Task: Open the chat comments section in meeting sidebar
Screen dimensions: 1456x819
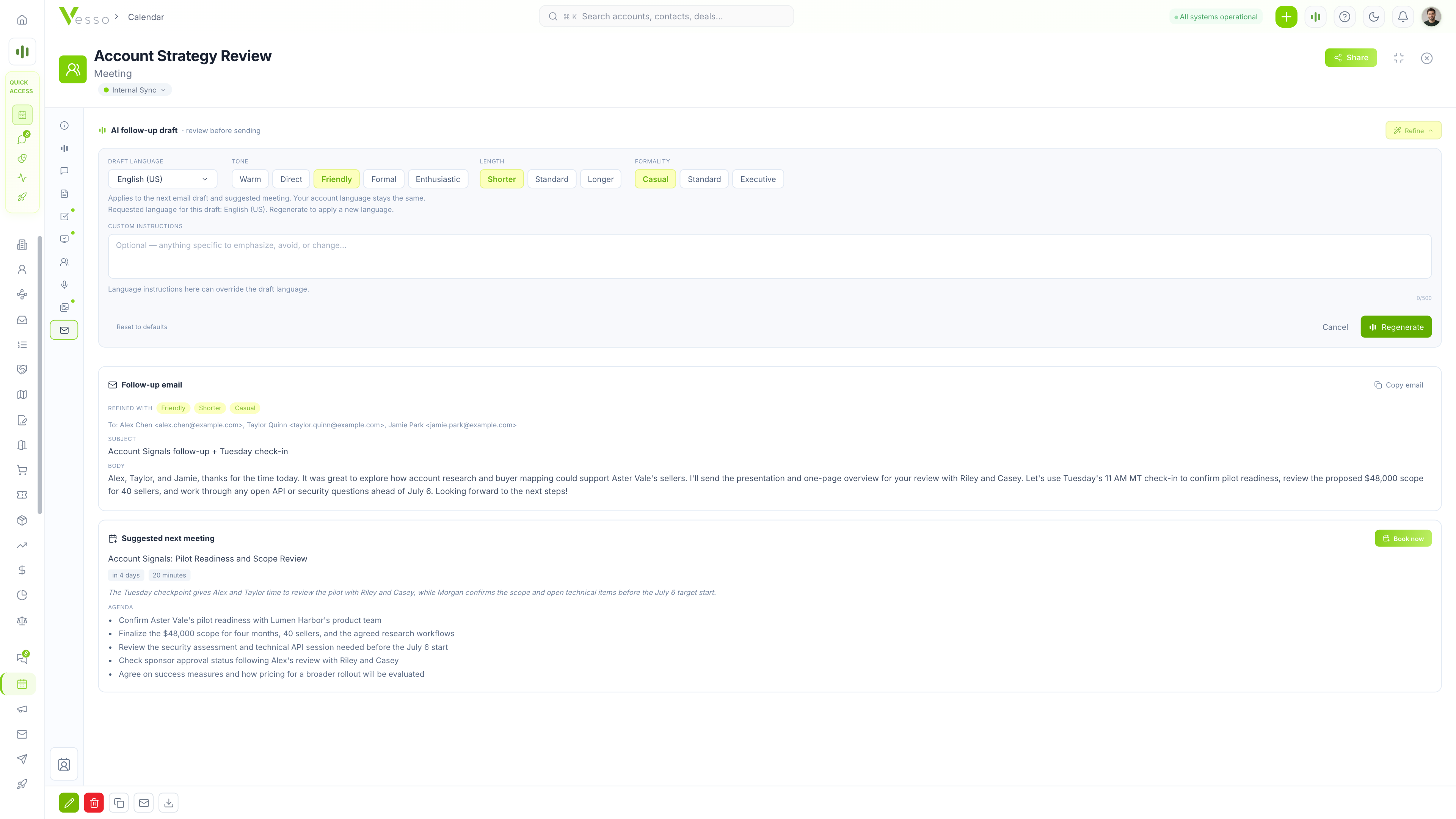Action: tap(64, 171)
